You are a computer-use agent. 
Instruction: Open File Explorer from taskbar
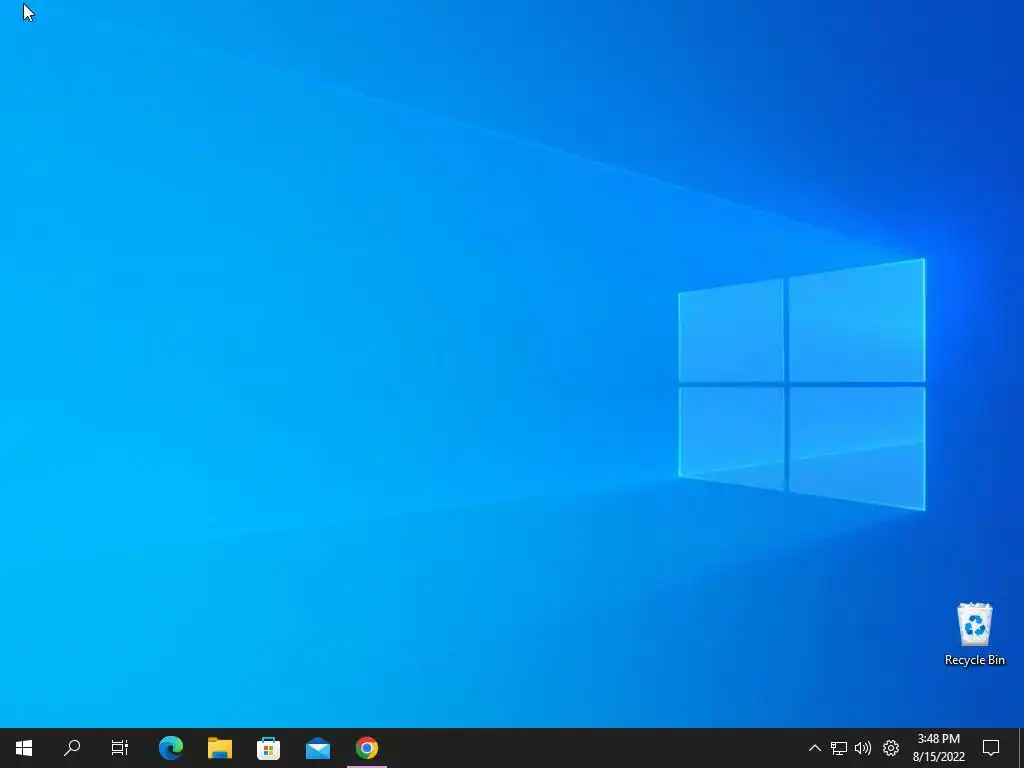tap(220, 748)
